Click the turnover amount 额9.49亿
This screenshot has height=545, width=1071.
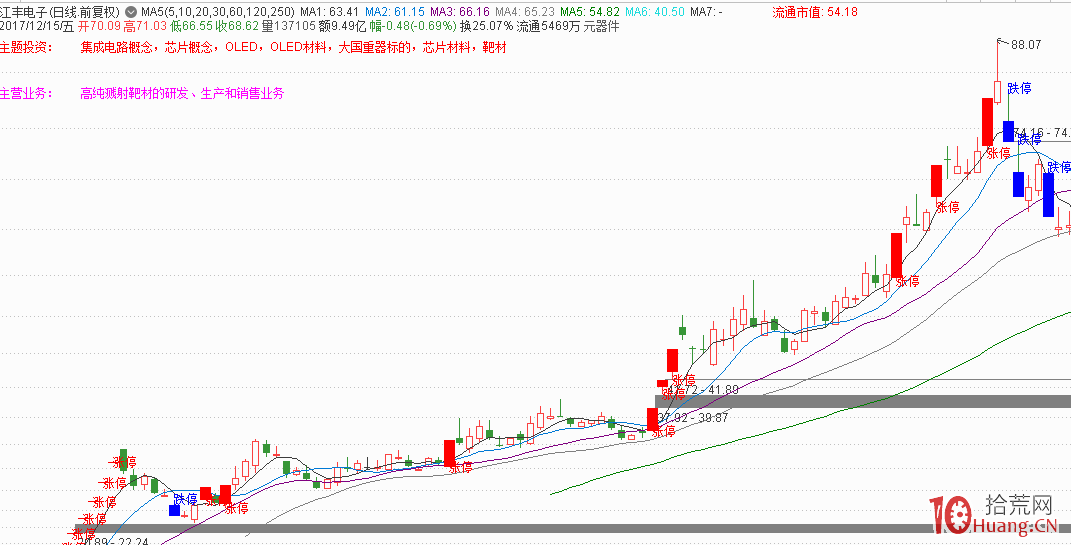coord(343,27)
